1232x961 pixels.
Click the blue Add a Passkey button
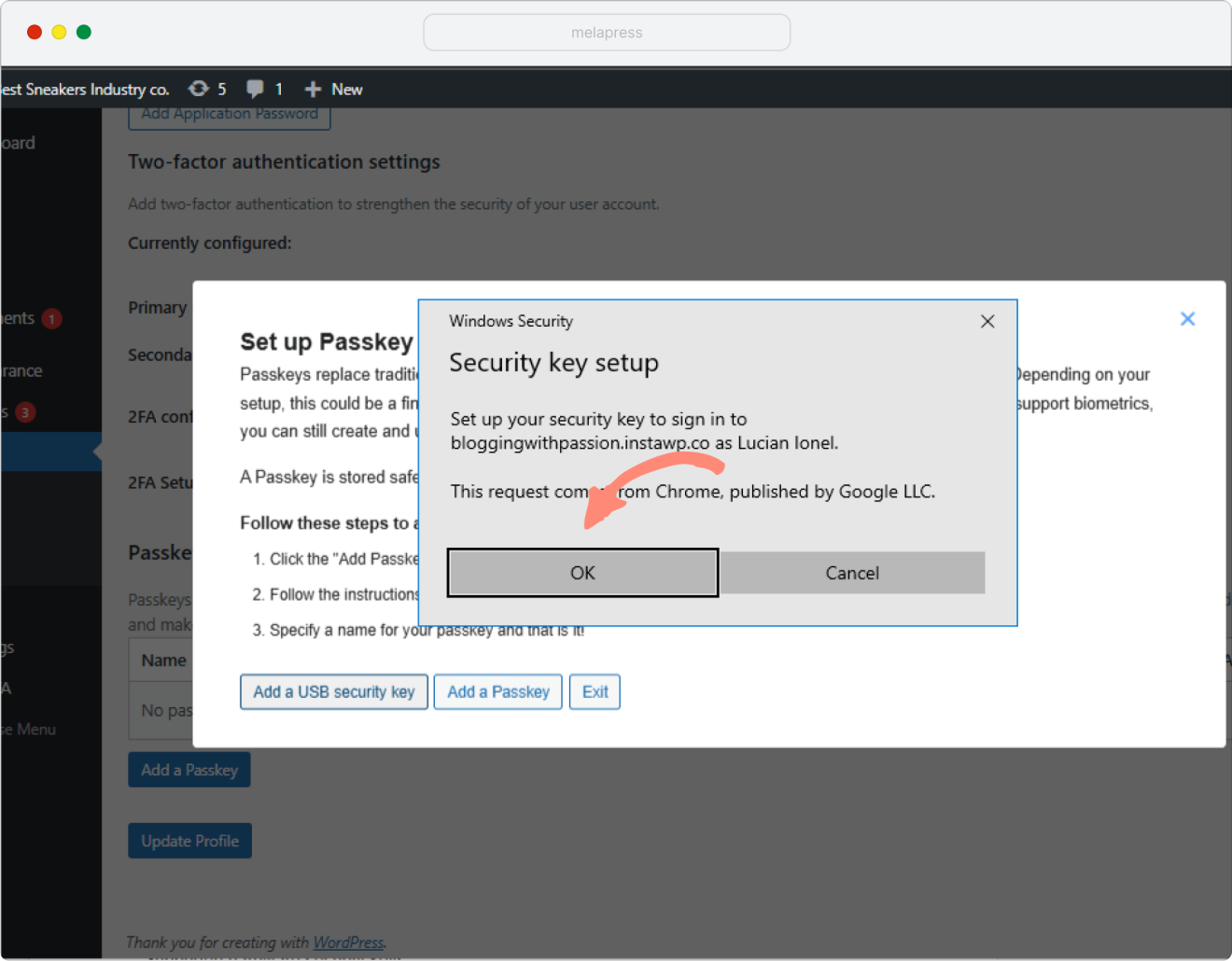(189, 771)
